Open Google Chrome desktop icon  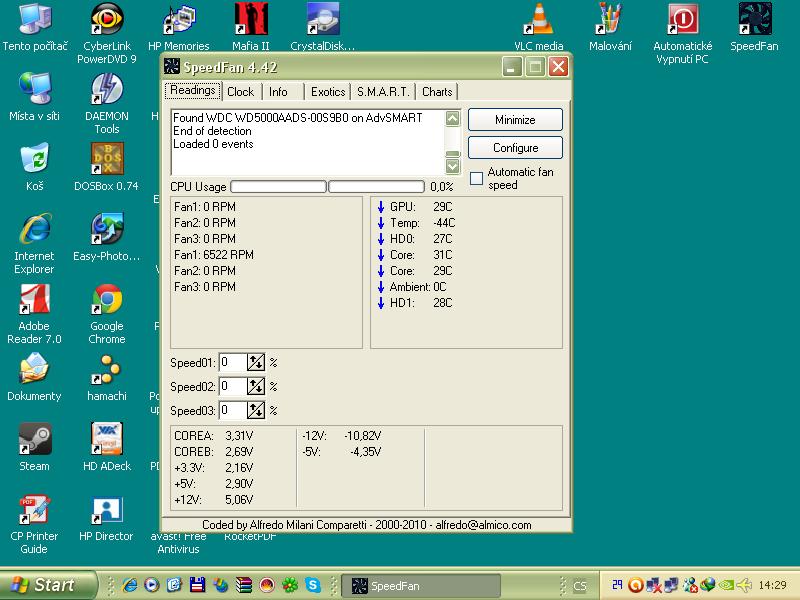coord(107,301)
